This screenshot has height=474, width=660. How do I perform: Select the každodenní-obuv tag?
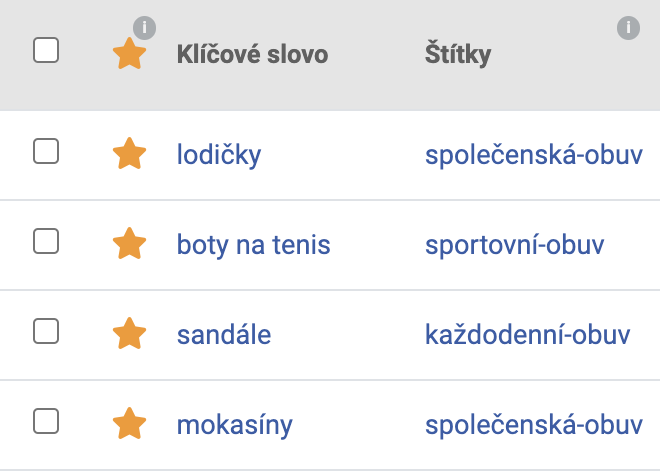pos(527,335)
